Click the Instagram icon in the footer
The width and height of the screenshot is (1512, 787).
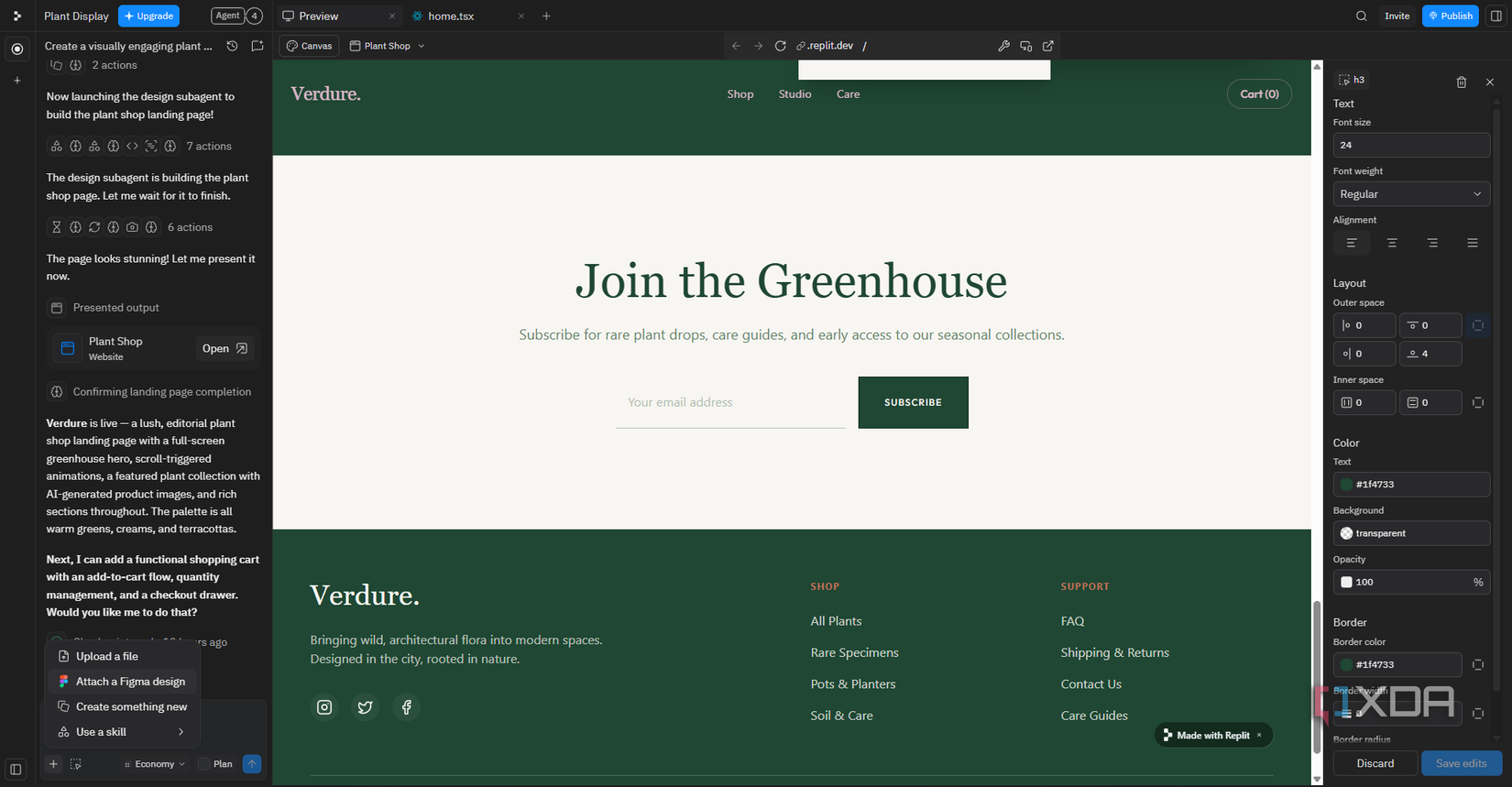tap(324, 706)
